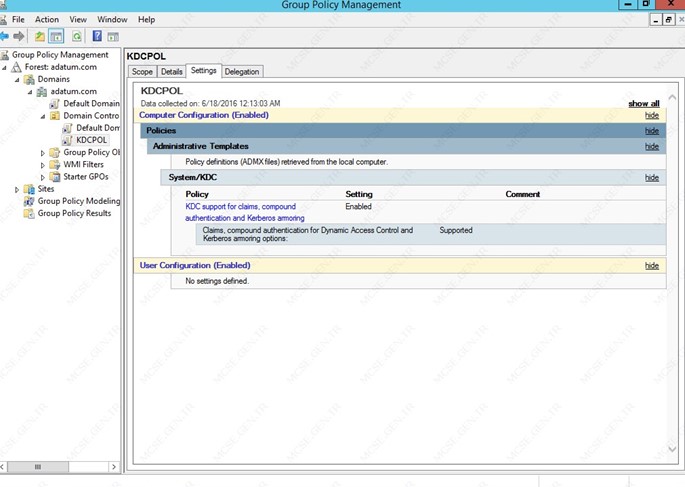Image resolution: width=685 pixels, height=487 pixels.
Task: Click the tree pane scroll right arrow
Action: click(x=114, y=467)
